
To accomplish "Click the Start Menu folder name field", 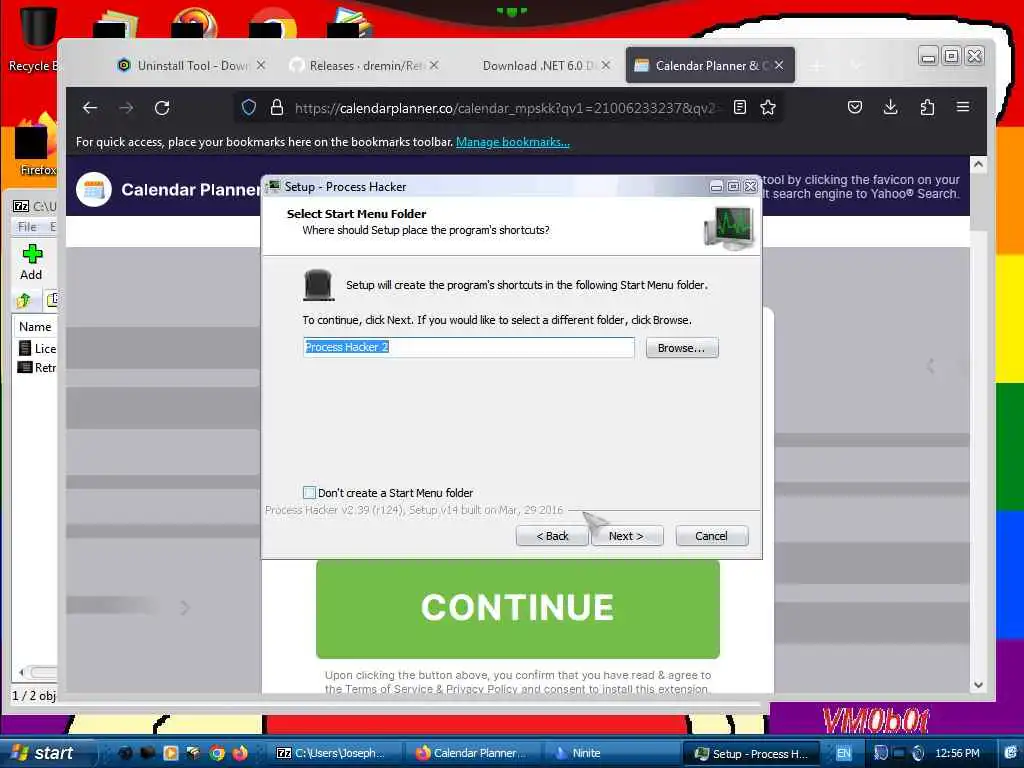I will coord(468,347).
